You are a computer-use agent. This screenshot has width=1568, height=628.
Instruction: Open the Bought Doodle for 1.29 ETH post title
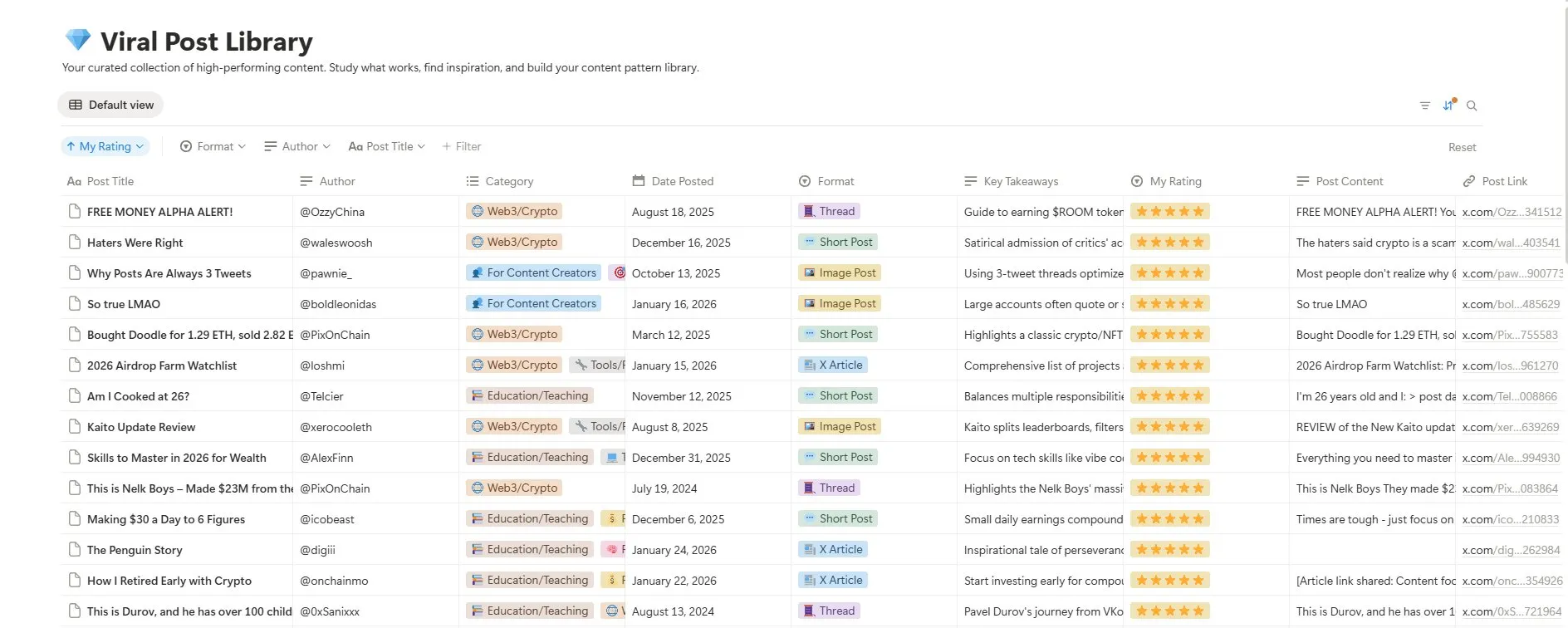click(190, 335)
